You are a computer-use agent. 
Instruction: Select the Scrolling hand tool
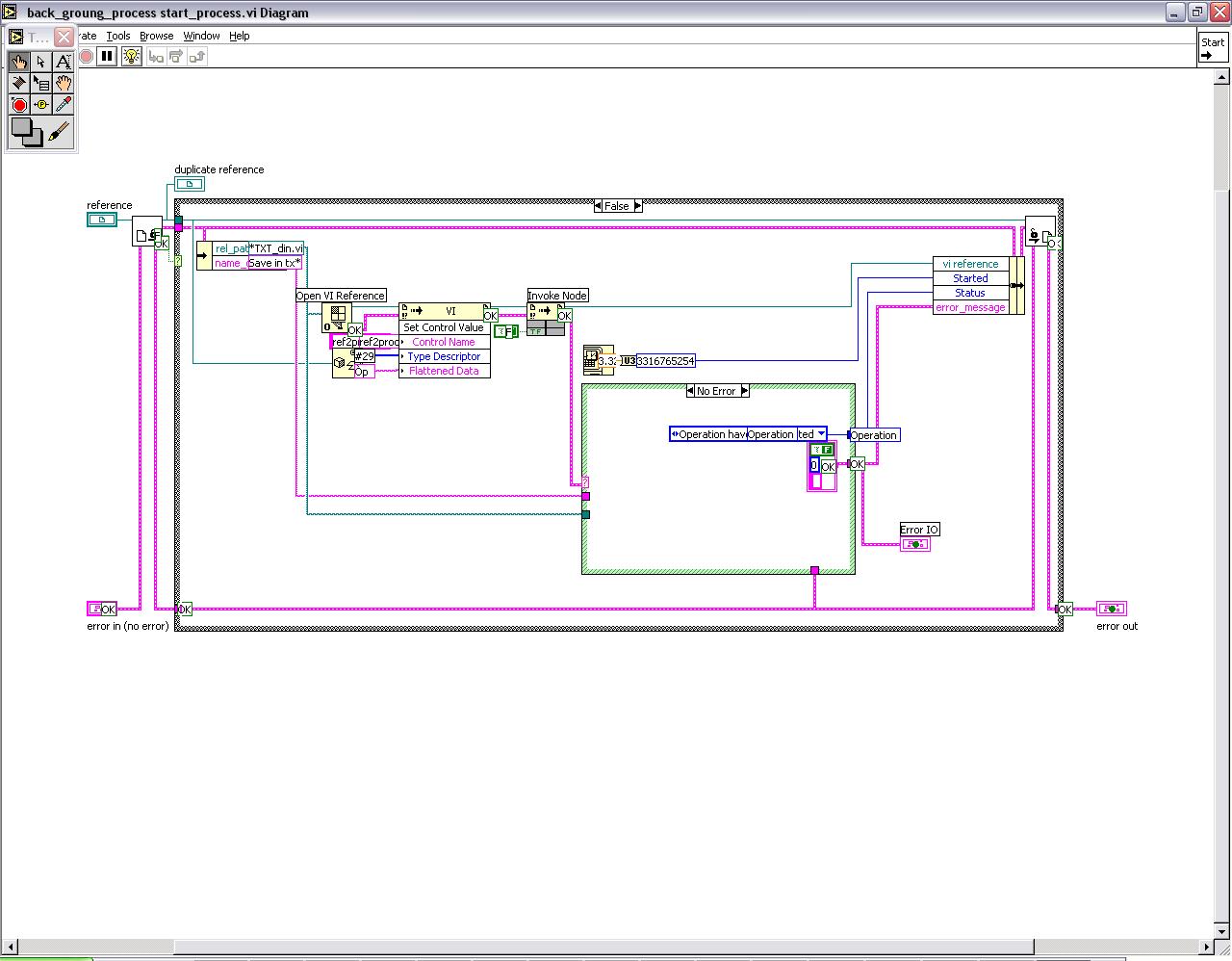tap(63, 83)
